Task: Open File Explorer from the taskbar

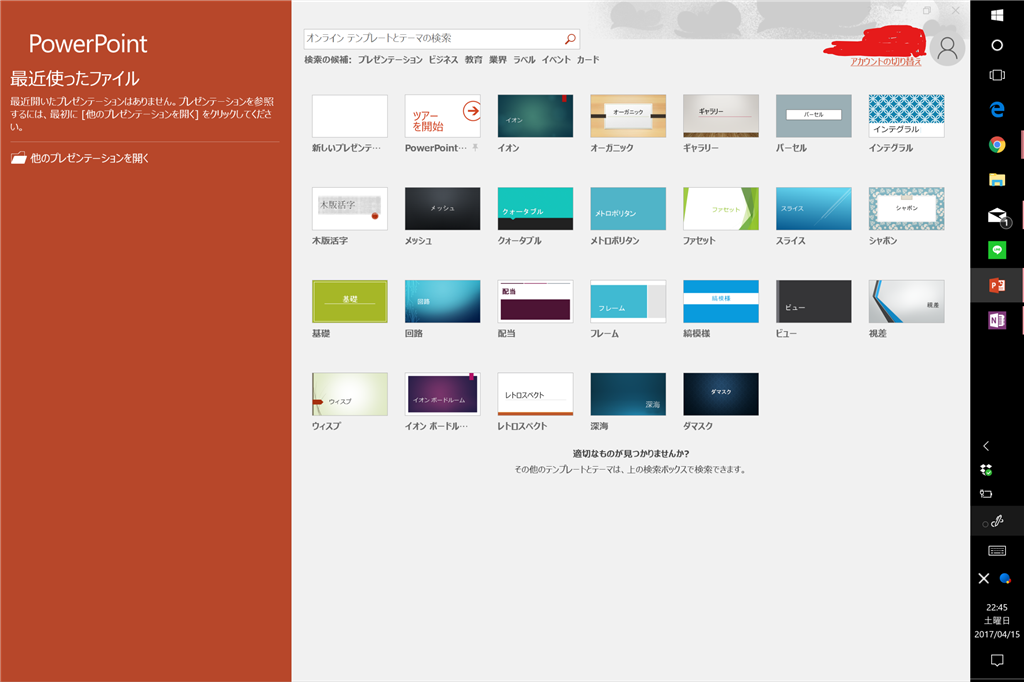Action: (997, 180)
